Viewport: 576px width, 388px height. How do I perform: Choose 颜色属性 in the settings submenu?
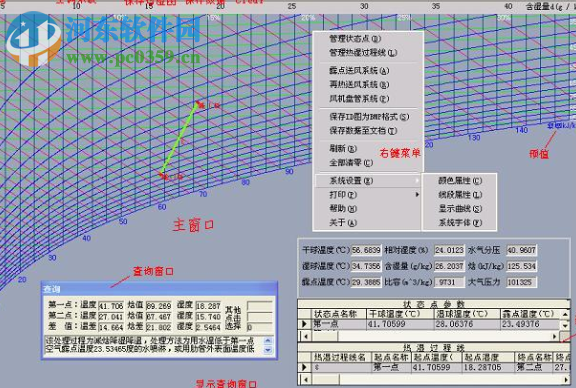(x=460, y=181)
